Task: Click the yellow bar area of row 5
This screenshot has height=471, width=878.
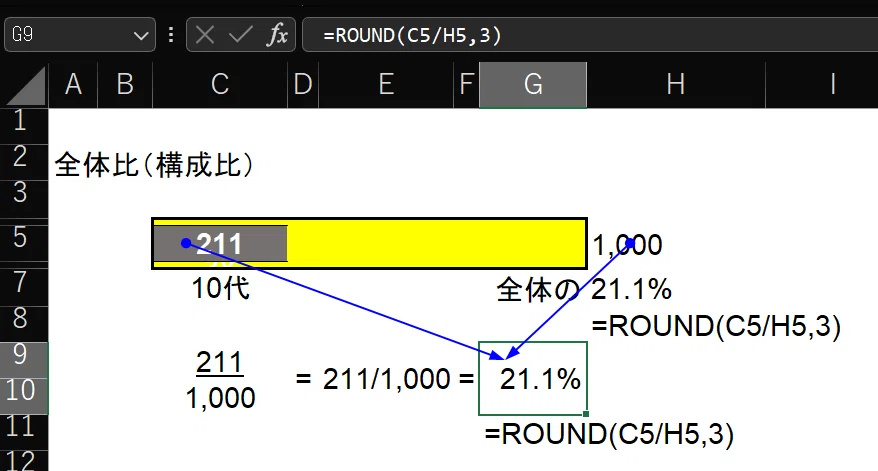Action: click(x=437, y=244)
